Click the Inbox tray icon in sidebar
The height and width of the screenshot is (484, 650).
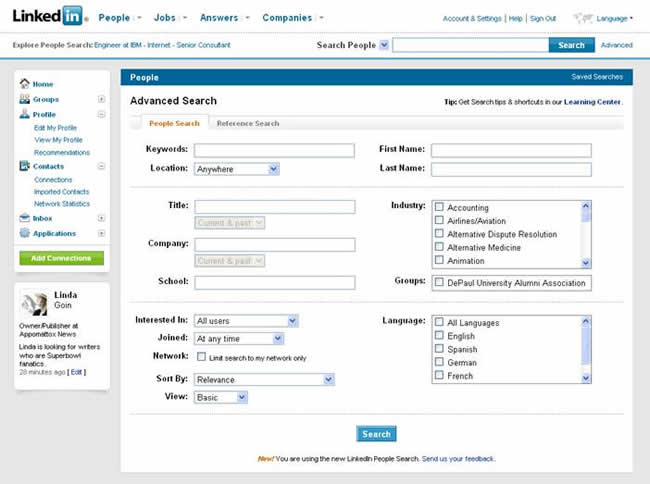24,218
